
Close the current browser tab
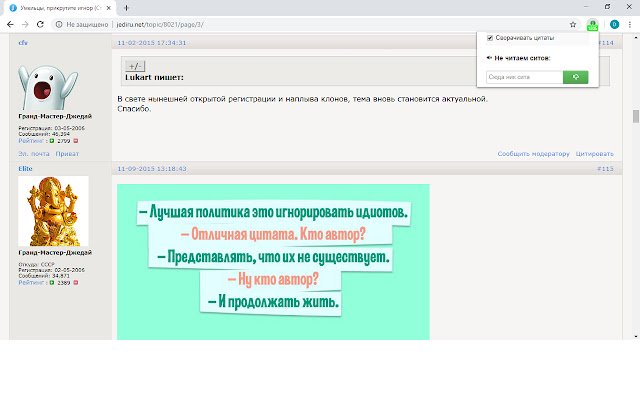(x=109, y=8)
